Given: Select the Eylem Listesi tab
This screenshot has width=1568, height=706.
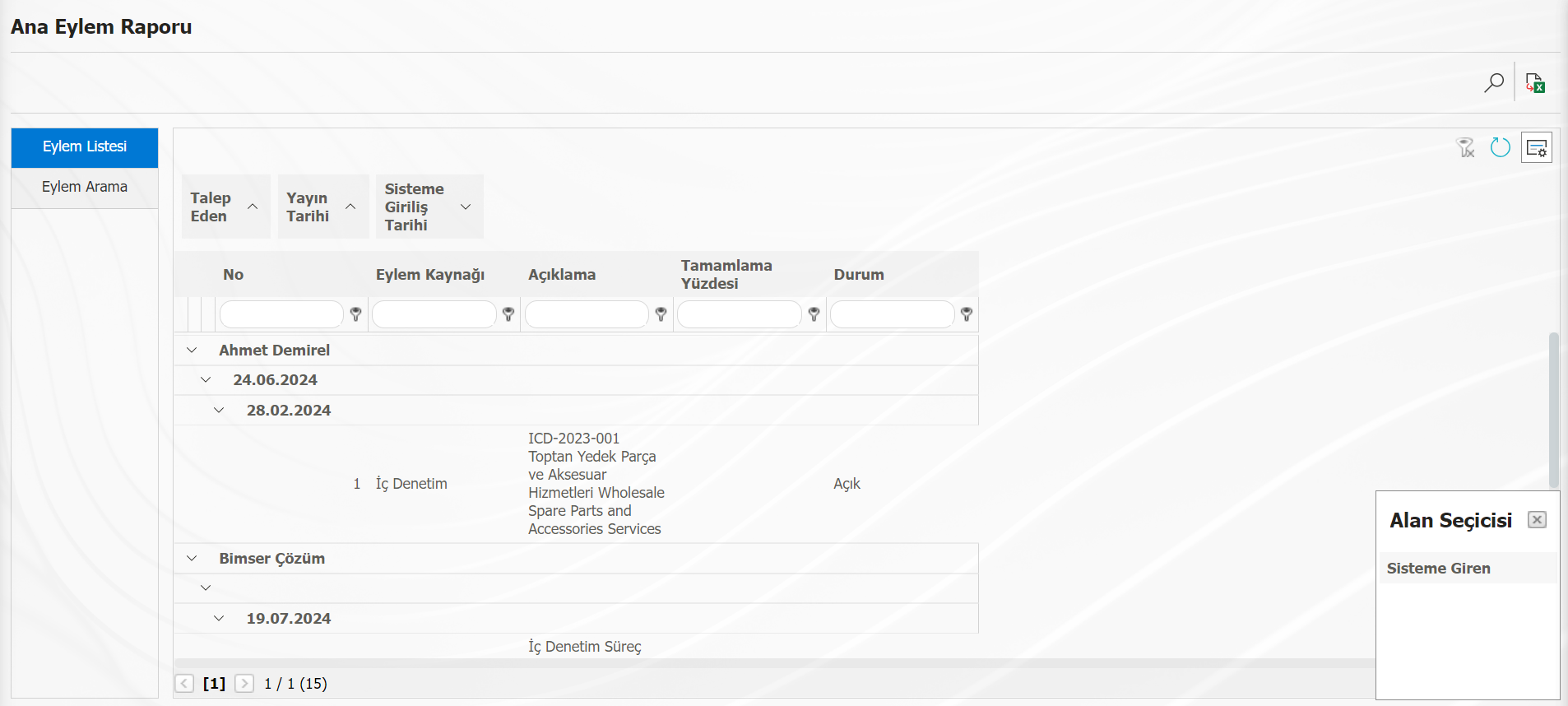Looking at the screenshot, I should [85, 147].
